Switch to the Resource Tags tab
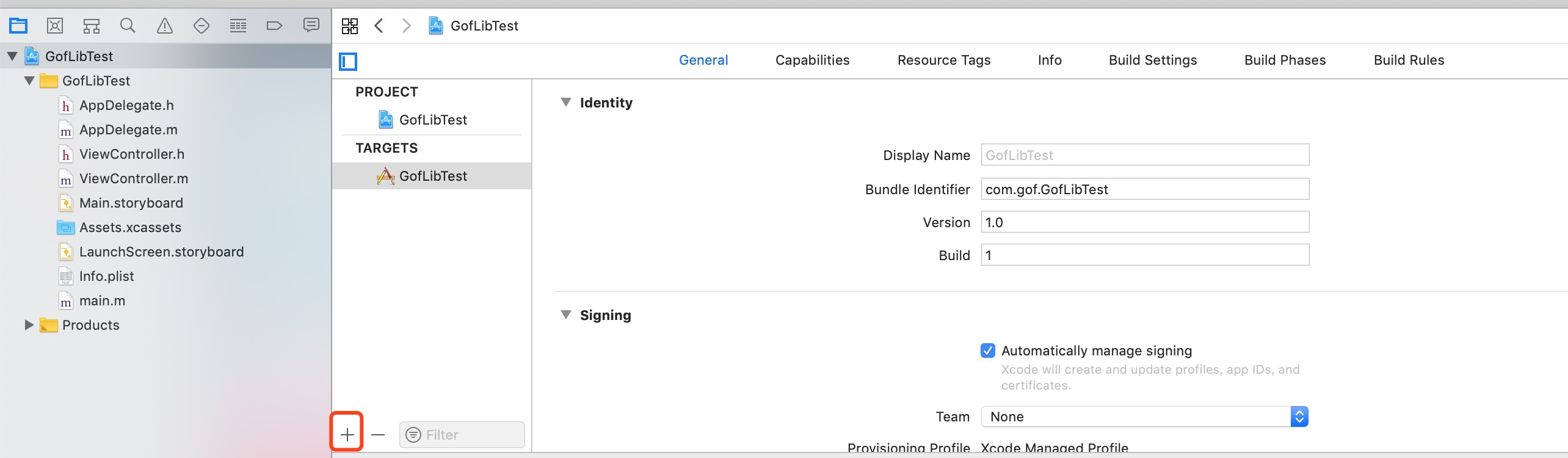 pyautogui.click(x=944, y=60)
